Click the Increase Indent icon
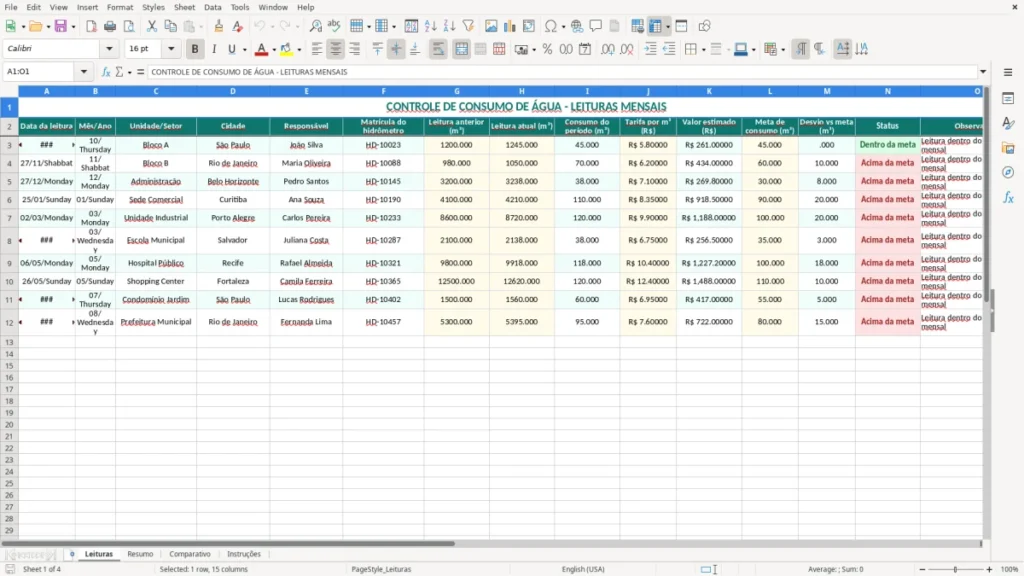Image resolution: width=1024 pixels, height=576 pixels. pyautogui.click(x=650, y=49)
